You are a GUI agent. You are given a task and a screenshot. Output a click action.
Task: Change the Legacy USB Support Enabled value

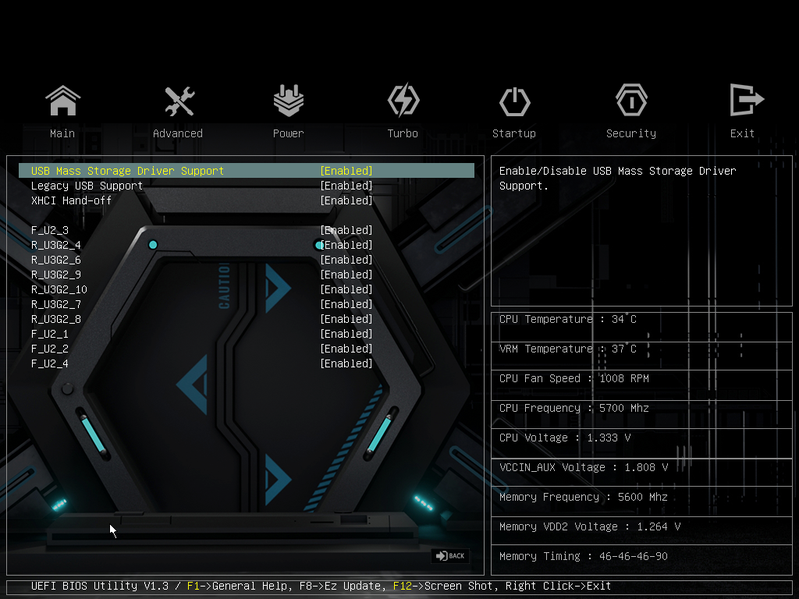346,185
